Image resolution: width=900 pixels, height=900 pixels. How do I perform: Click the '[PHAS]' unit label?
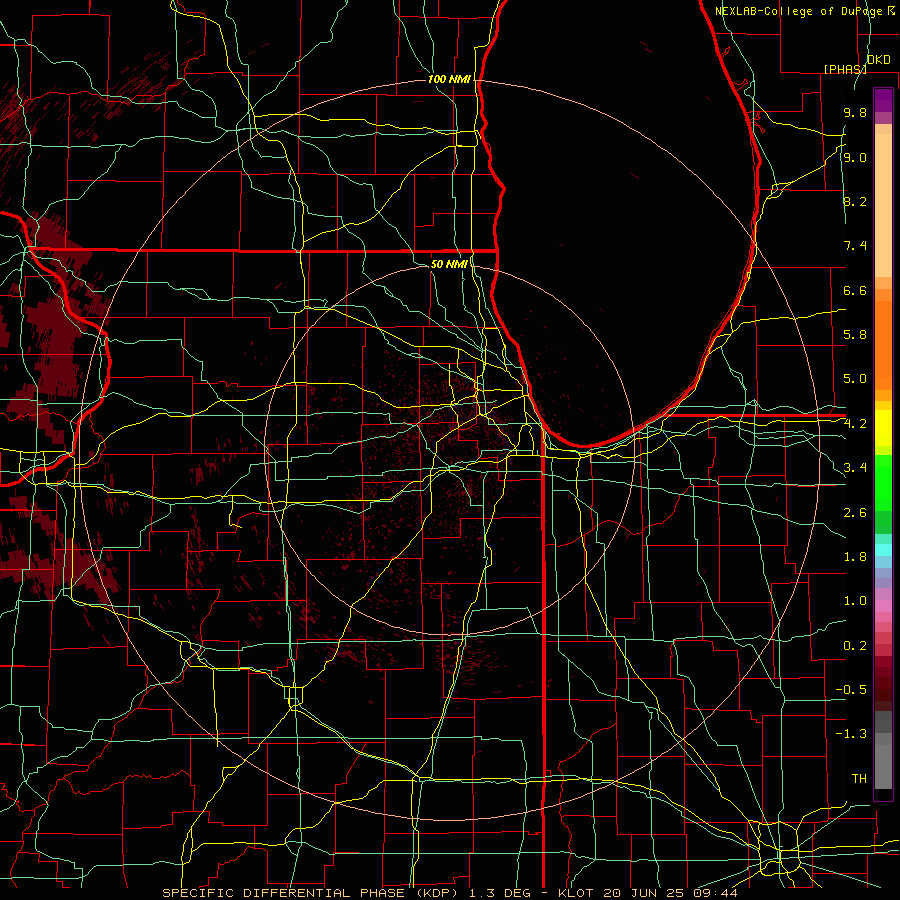pyautogui.click(x=845, y=69)
